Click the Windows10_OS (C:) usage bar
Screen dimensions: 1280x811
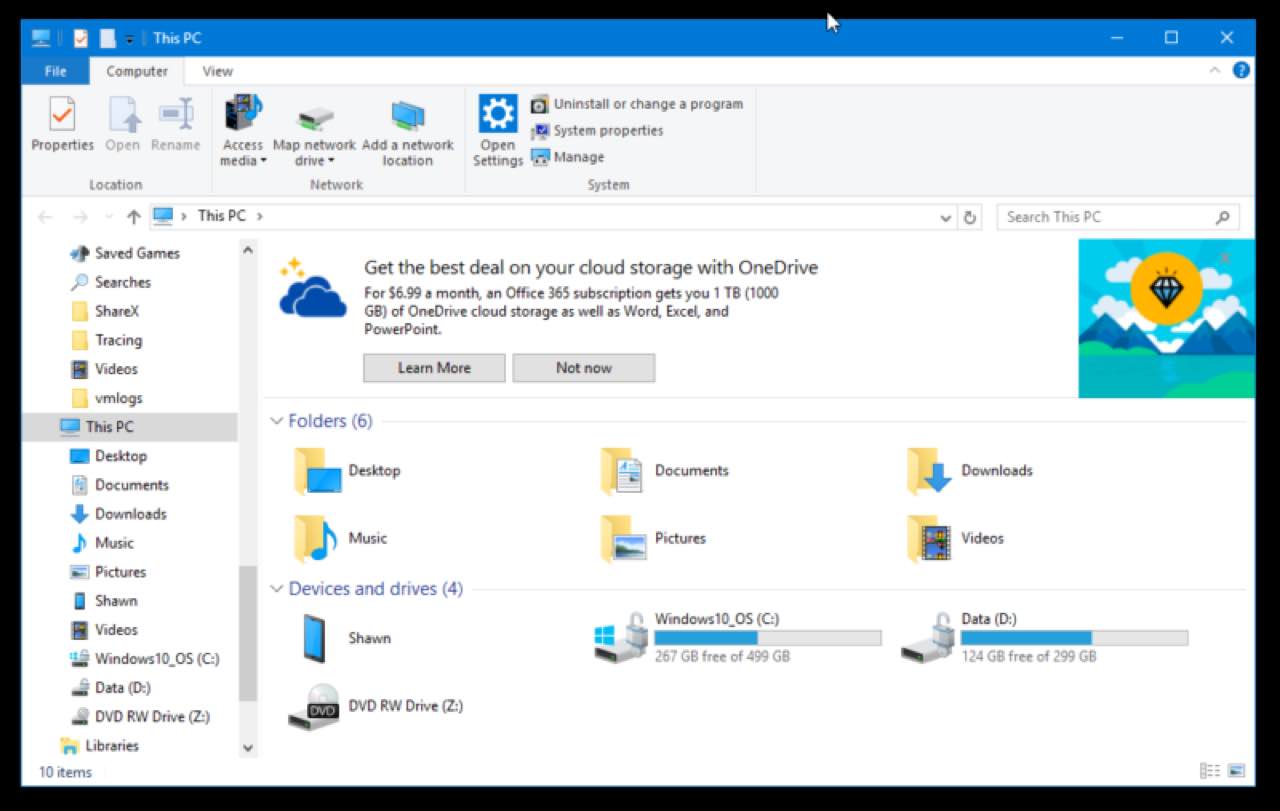(x=768, y=638)
